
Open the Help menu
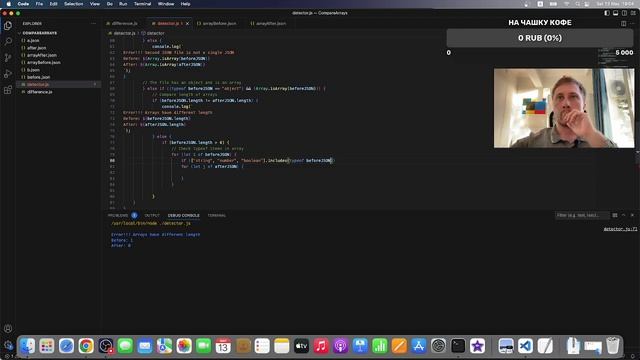(x=185, y=4)
